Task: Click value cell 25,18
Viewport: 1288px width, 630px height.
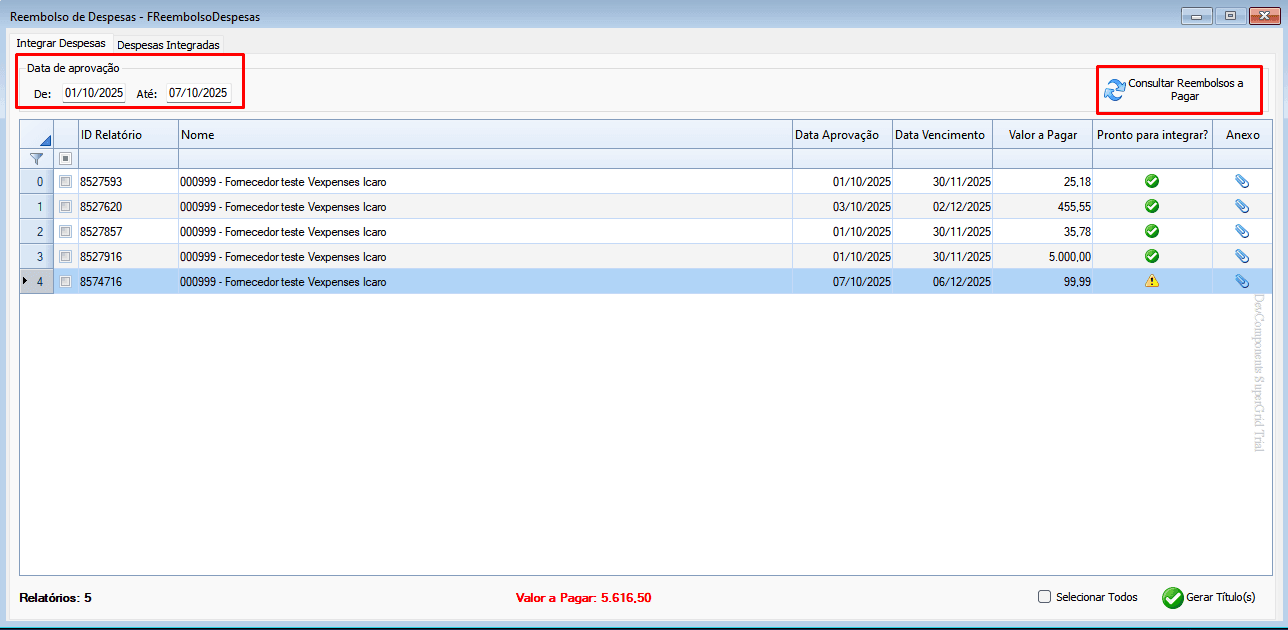Action: [x=1042, y=181]
